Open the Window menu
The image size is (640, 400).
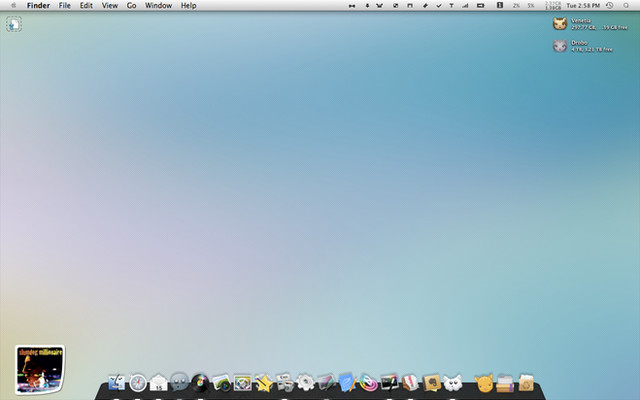tap(158, 5)
